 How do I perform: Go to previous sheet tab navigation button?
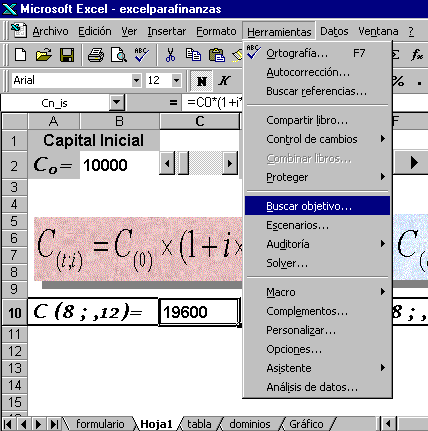tap(23, 424)
